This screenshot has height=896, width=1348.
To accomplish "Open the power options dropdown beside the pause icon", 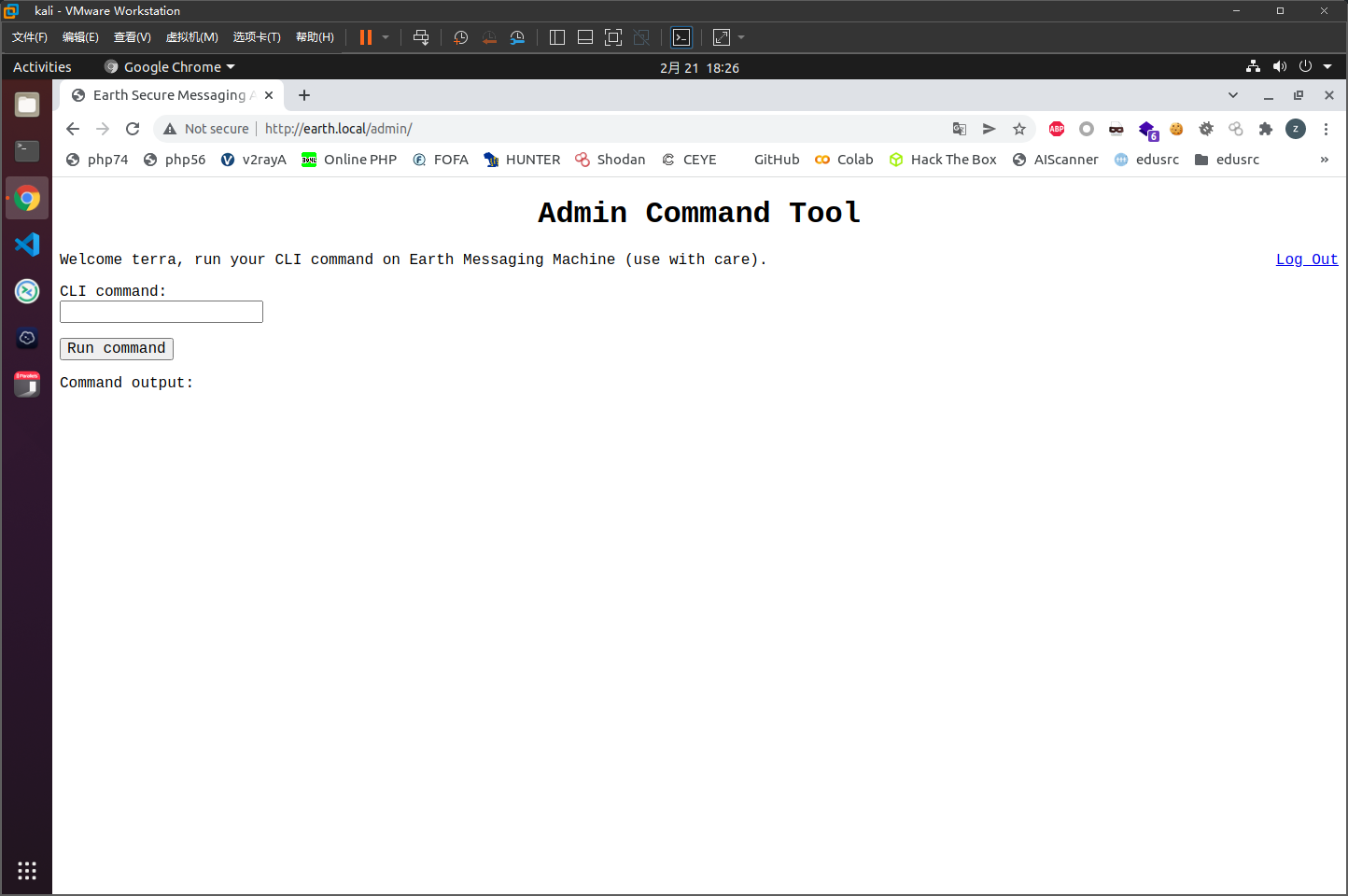I will coord(386,37).
